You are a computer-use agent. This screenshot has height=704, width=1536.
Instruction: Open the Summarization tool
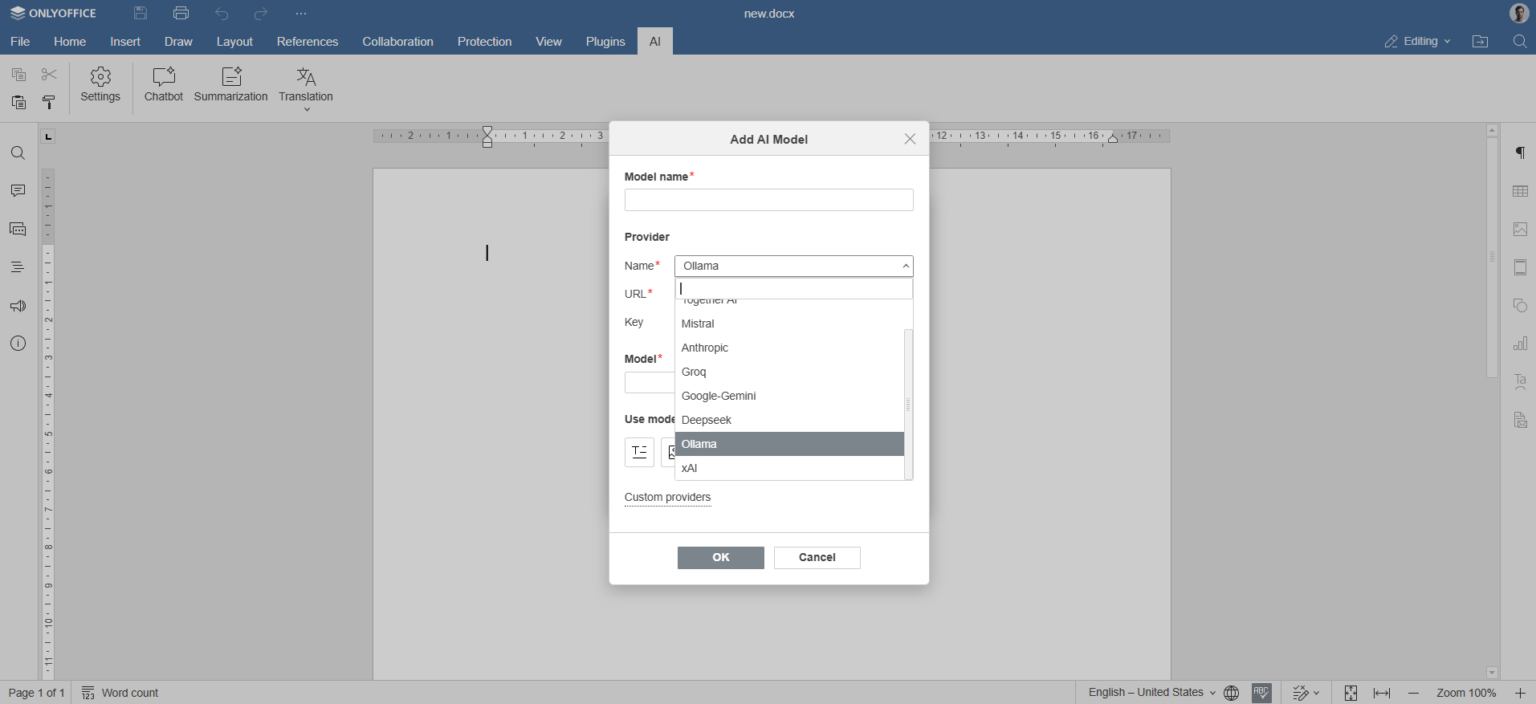point(231,85)
